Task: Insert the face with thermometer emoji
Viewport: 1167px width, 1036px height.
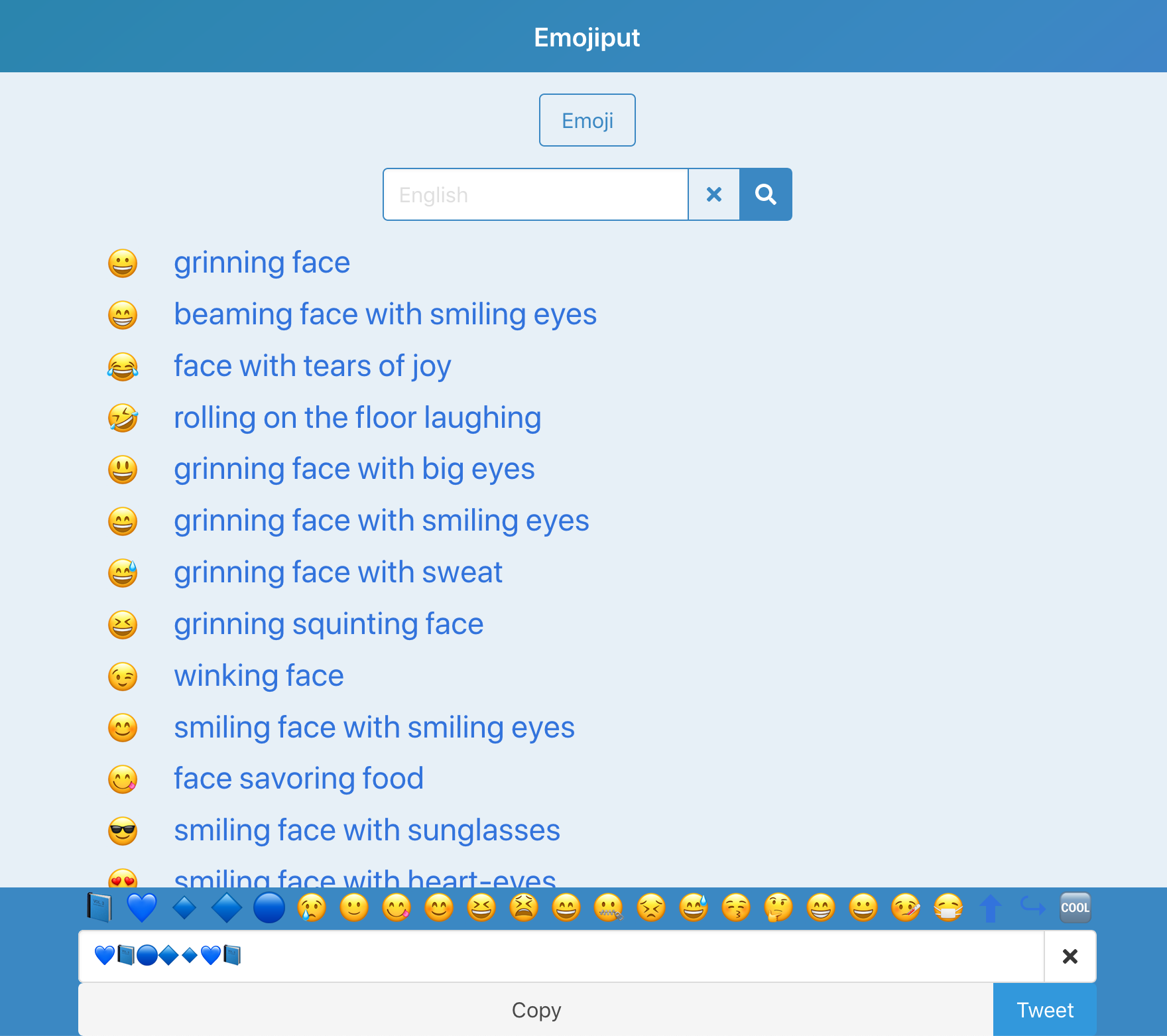Action: click(906, 907)
